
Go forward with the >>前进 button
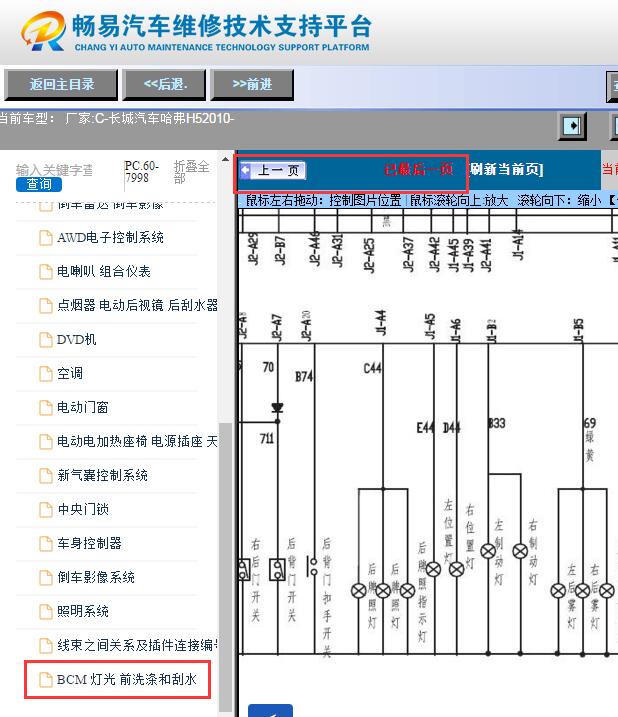pyautogui.click(x=252, y=85)
